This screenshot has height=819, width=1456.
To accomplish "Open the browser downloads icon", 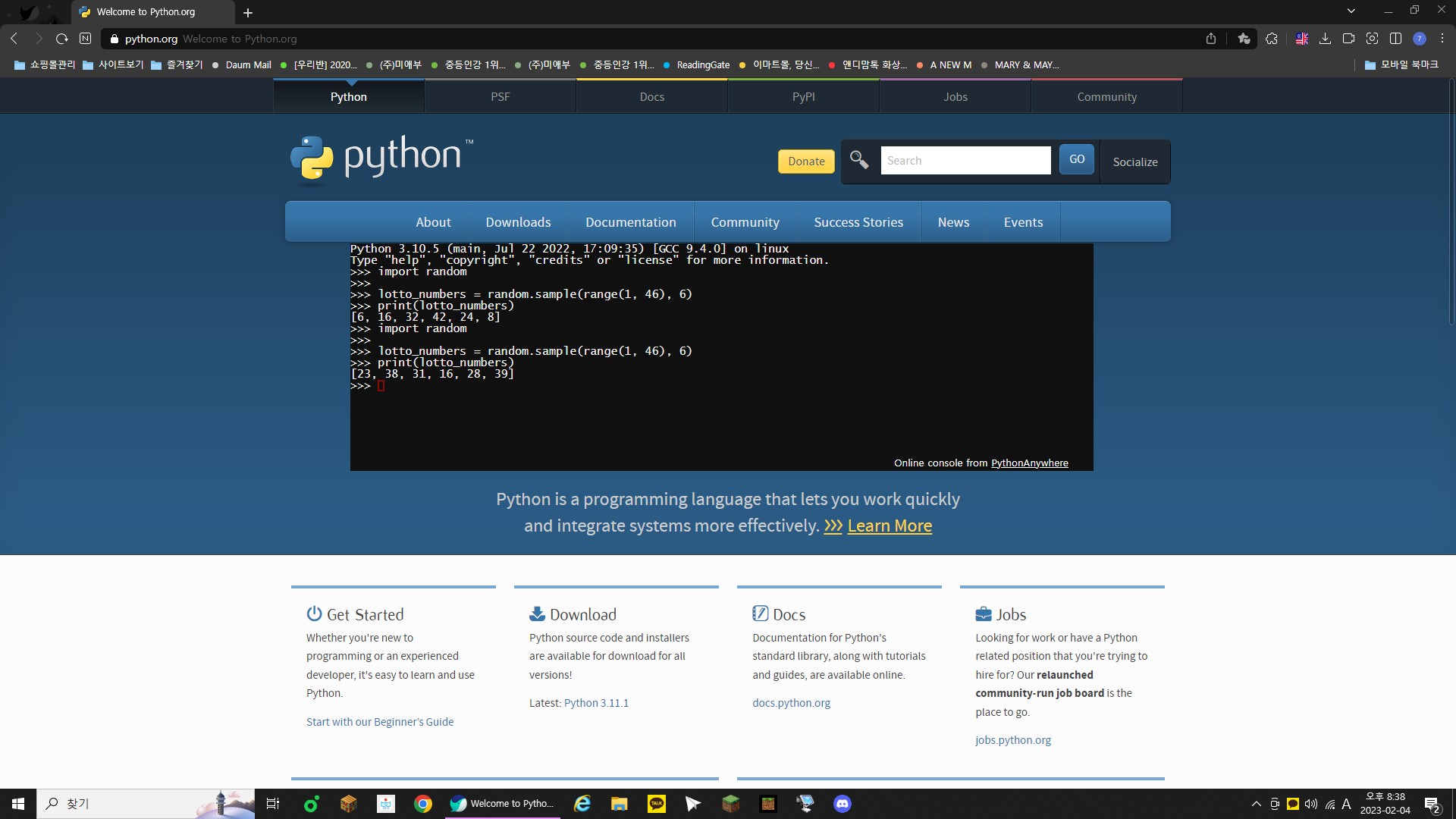I will 1326,39.
